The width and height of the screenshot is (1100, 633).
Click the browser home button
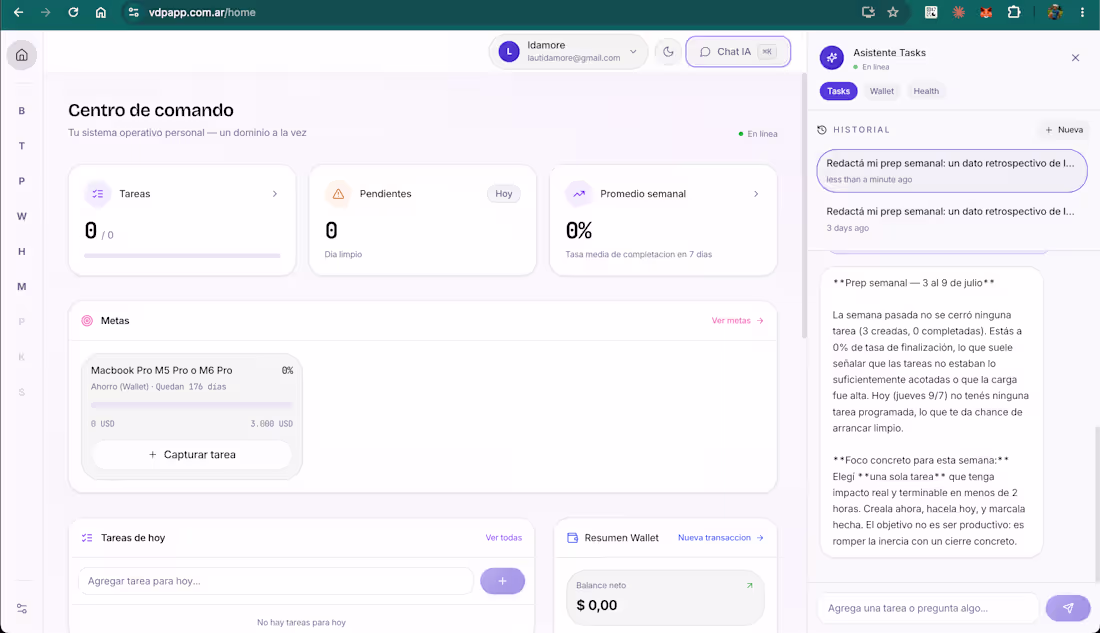[x=100, y=12]
